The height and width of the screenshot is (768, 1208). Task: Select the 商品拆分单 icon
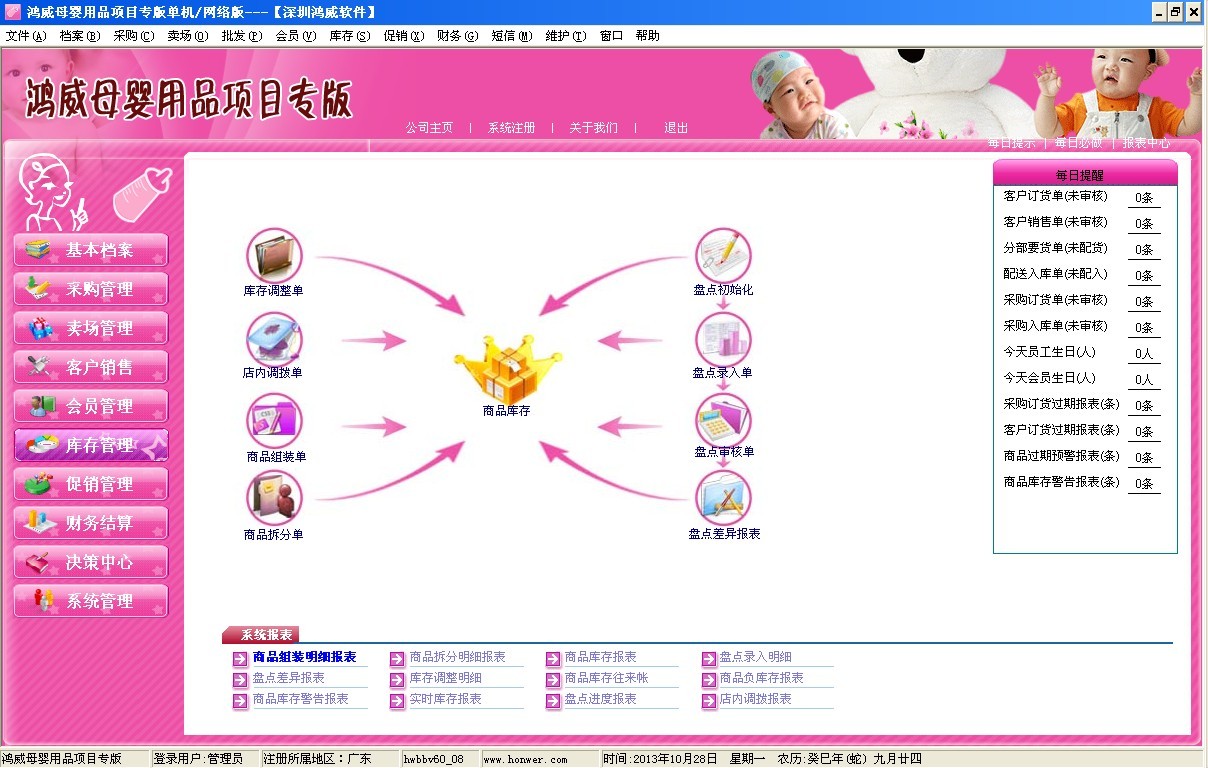point(274,500)
